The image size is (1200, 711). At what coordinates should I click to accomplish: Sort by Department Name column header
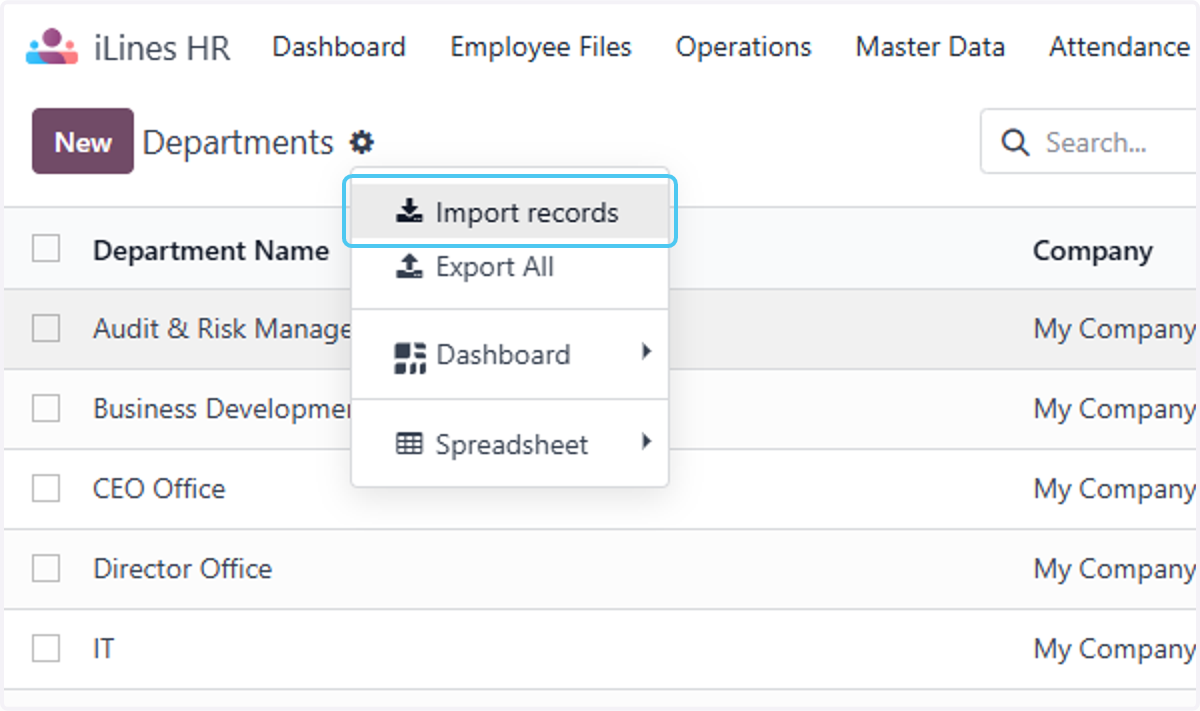tap(211, 250)
